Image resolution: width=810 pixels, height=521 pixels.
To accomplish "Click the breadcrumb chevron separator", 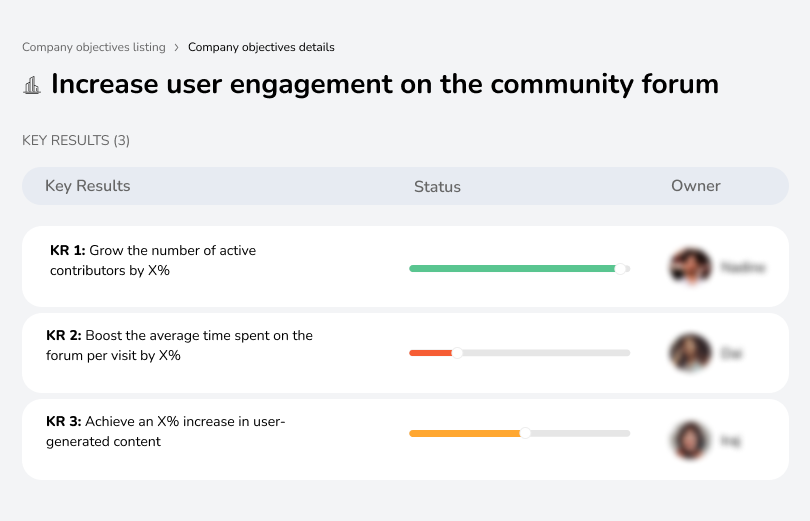I will point(177,48).
